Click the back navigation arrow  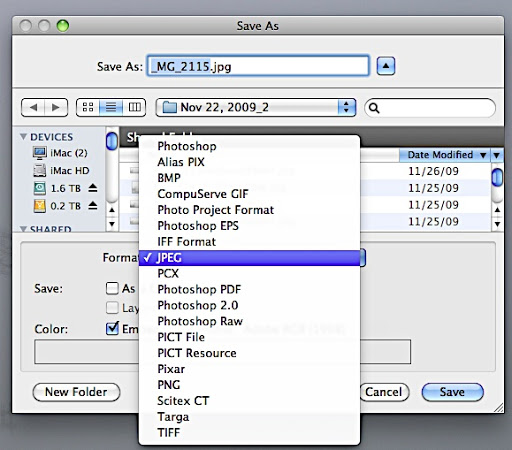(33, 107)
